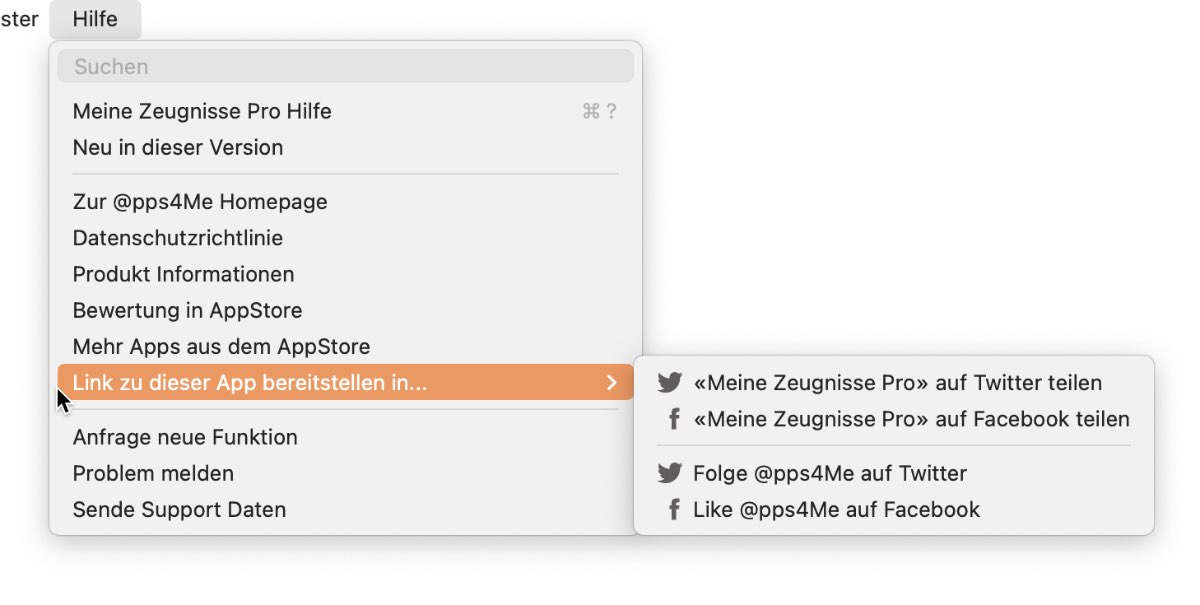Choose Produkt Informationen
The image size is (1200, 605).
(346, 274)
